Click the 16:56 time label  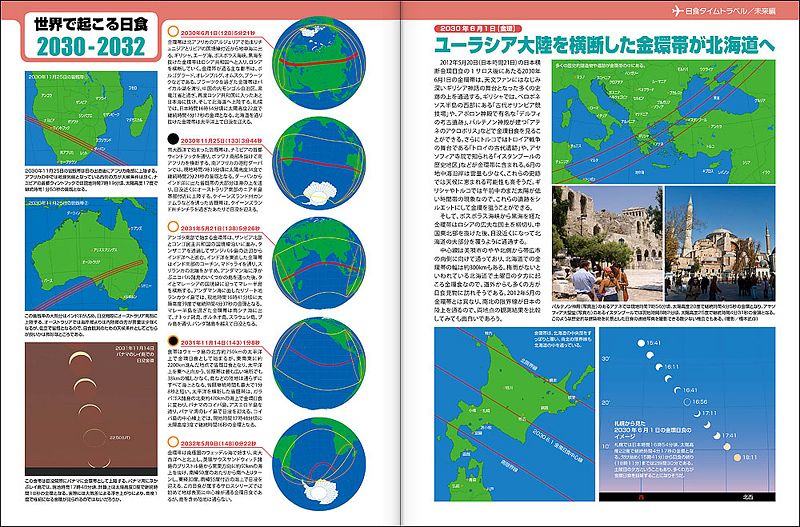tap(700, 402)
